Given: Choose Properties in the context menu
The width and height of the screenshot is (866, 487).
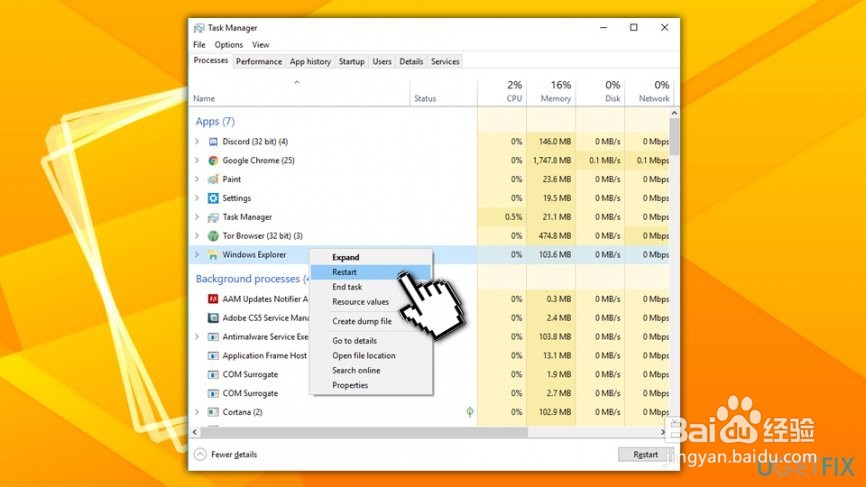Looking at the screenshot, I should tap(371, 385).
